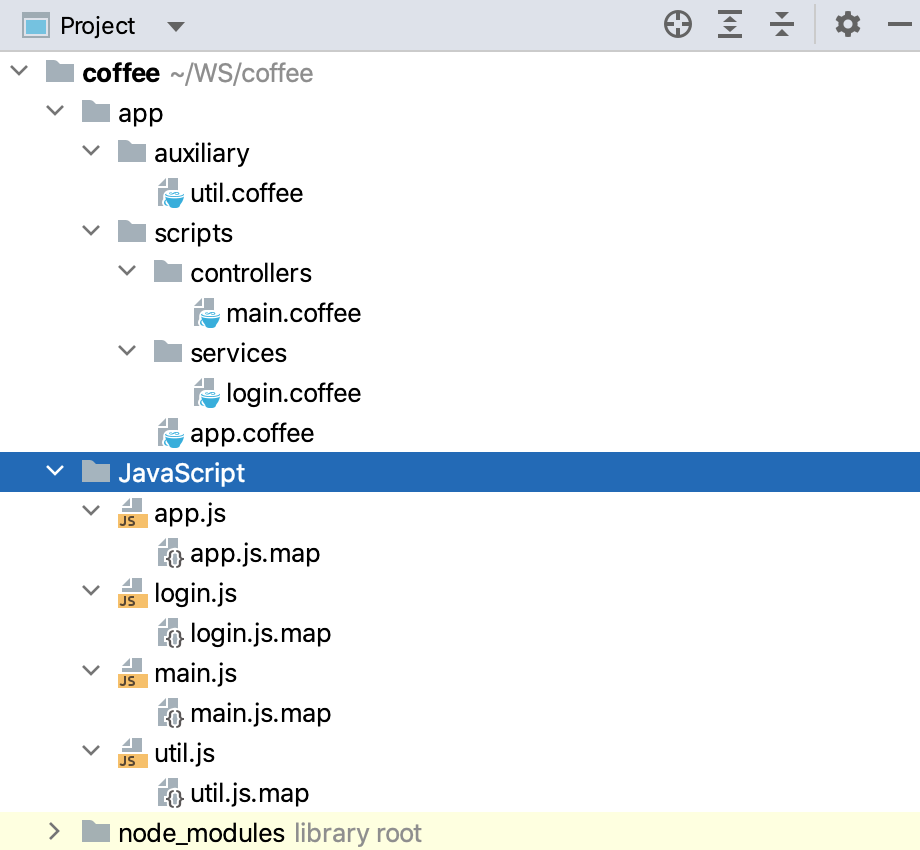Click the JavaScript icon beside app.js
The height and width of the screenshot is (850, 920).
pyautogui.click(x=130, y=513)
